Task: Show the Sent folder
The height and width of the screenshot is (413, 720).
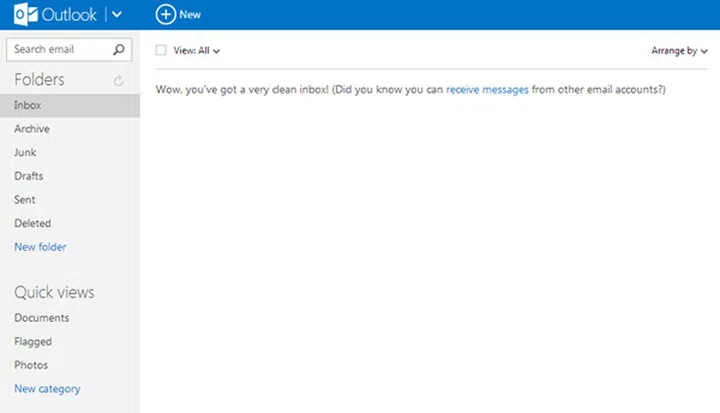Action: pyautogui.click(x=25, y=200)
